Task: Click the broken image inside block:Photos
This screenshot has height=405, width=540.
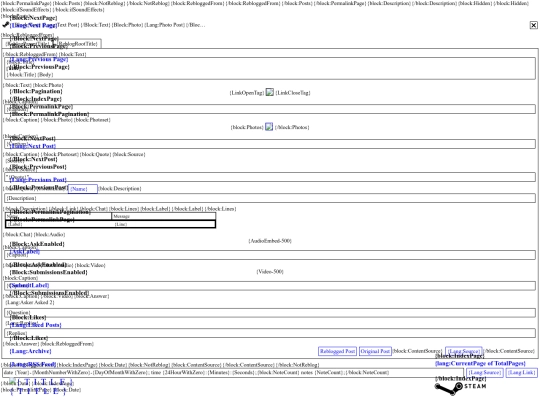Action: (x=269, y=127)
